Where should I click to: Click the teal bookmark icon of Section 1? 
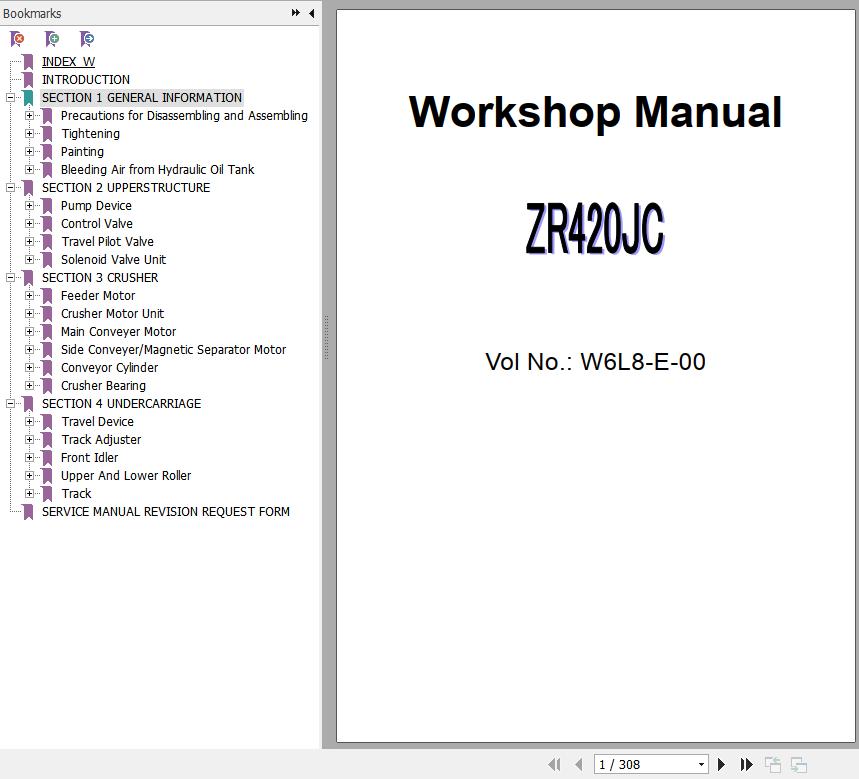click(28, 98)
